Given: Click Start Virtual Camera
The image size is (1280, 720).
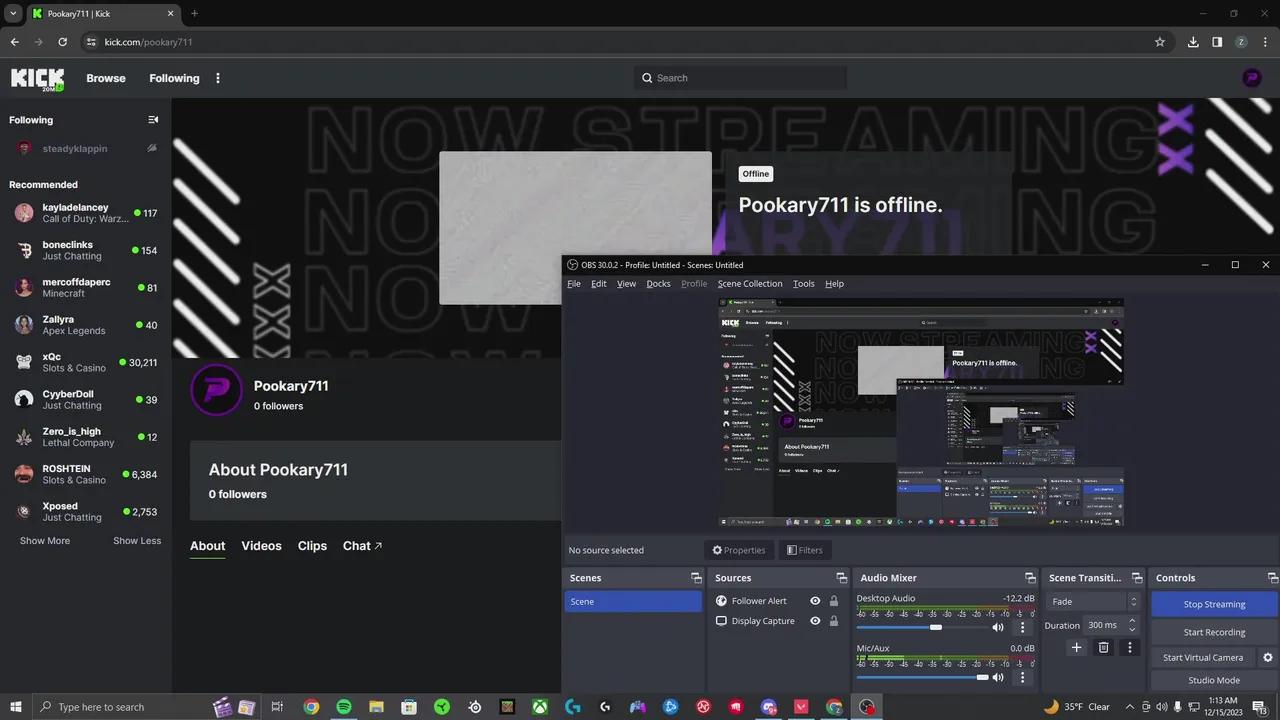Looking at the screenshot, I should (x=1203, y=657).
